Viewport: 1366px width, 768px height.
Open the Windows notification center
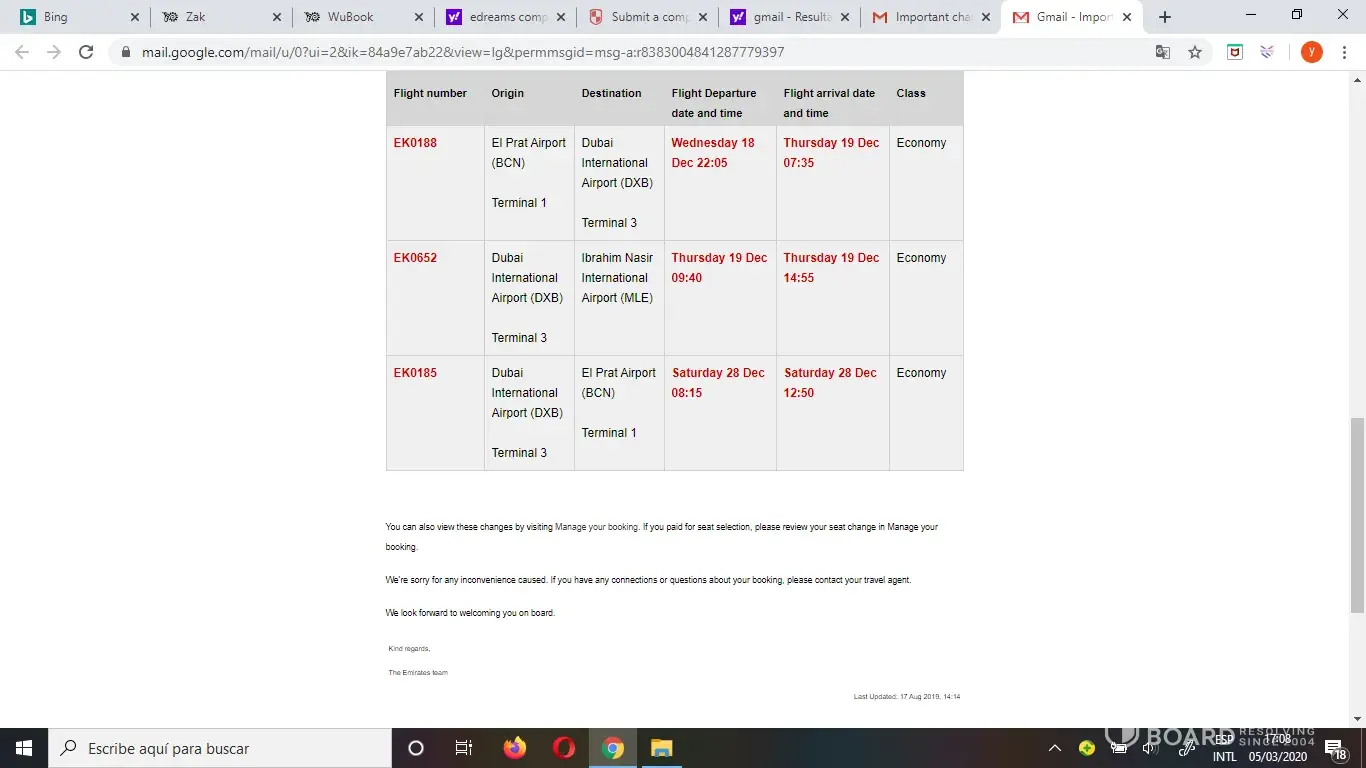pos(1337,748)
